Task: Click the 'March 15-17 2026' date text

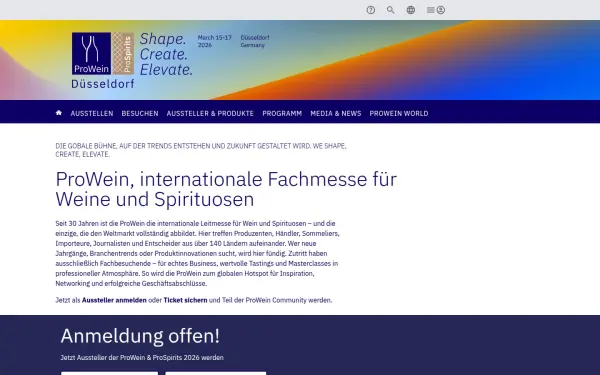Action: pos(215,41)
